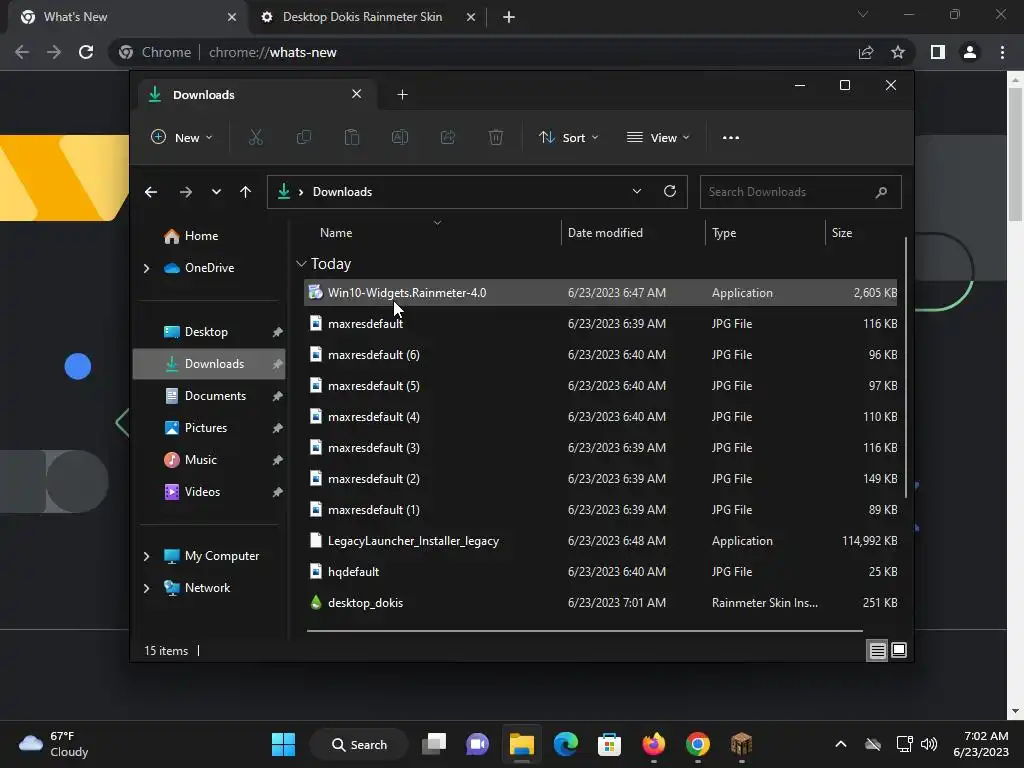
Task: Switch to What's New Chrome tab
Action: 129,17
